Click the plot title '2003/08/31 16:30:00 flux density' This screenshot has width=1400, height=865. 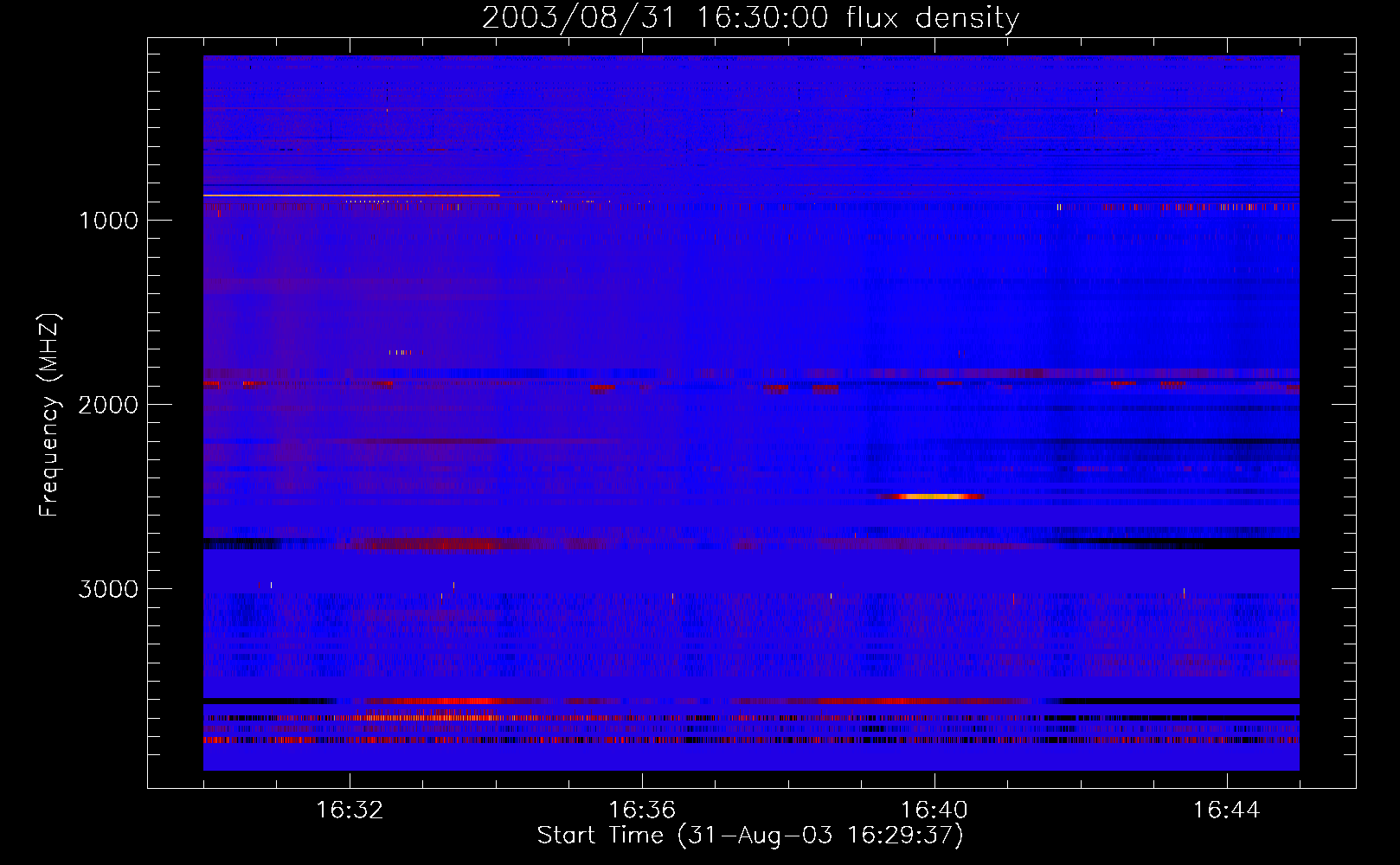(x=750, y=17)
